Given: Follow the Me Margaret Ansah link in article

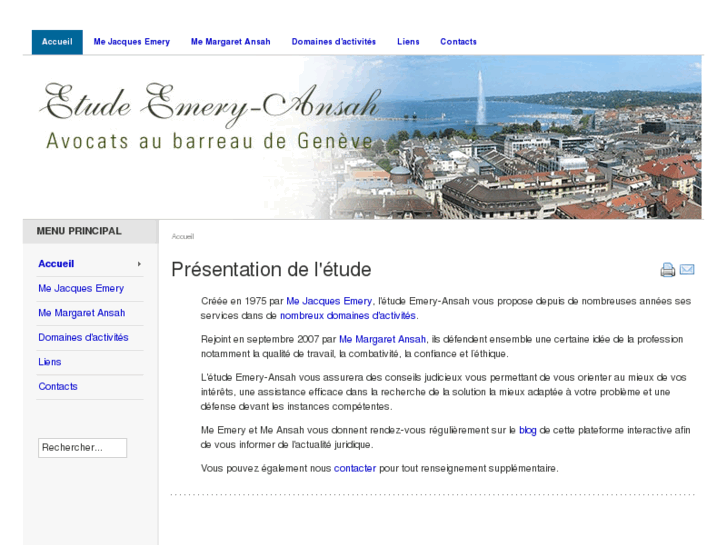Looking at the screenshot, I should (383, 340).
